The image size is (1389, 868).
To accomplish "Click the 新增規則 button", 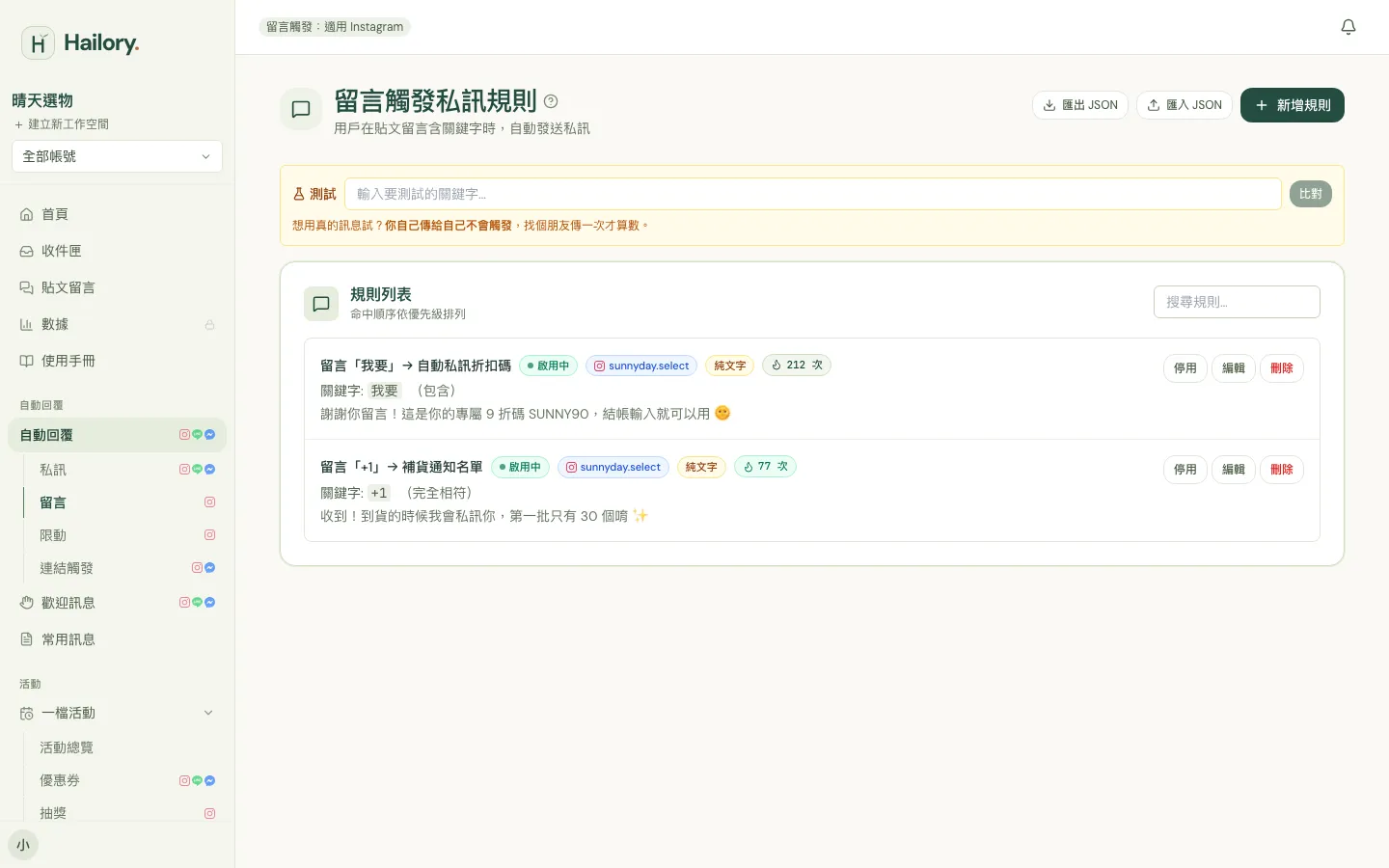I will pyautogui.click(x=1293, y=105).
